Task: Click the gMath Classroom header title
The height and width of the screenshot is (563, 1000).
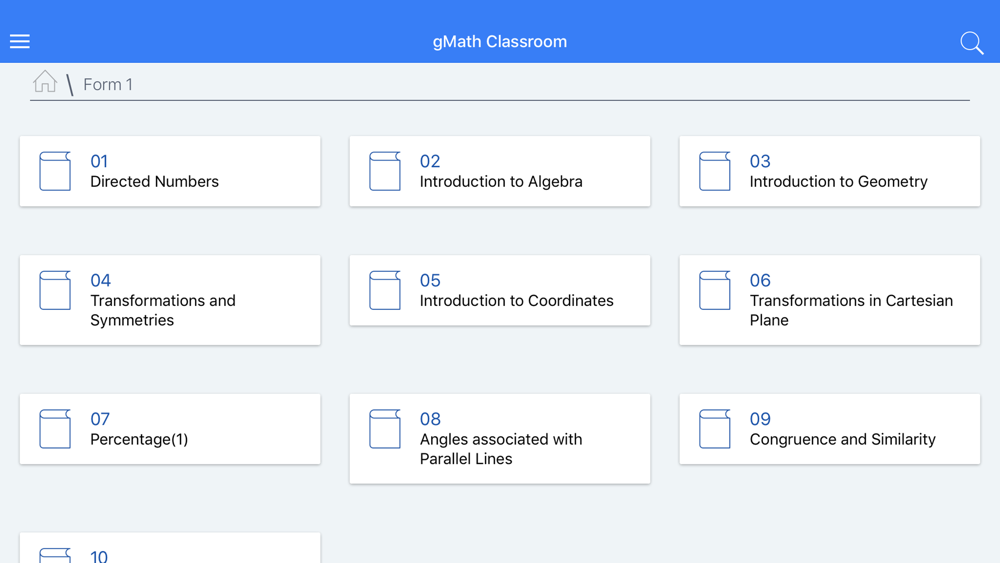Action: click(500, 42)
